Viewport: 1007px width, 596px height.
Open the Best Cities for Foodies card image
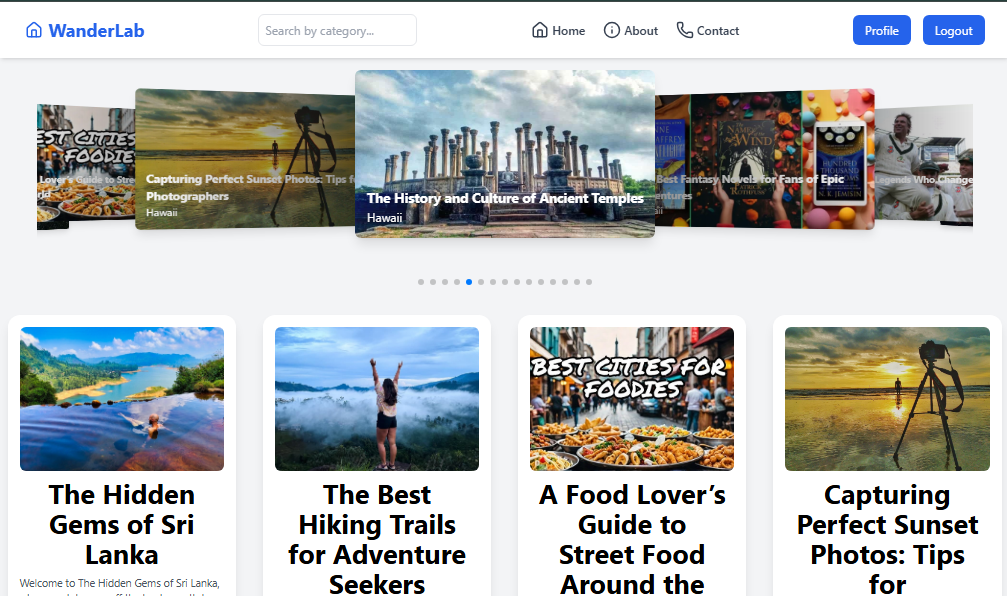(632, 399)
